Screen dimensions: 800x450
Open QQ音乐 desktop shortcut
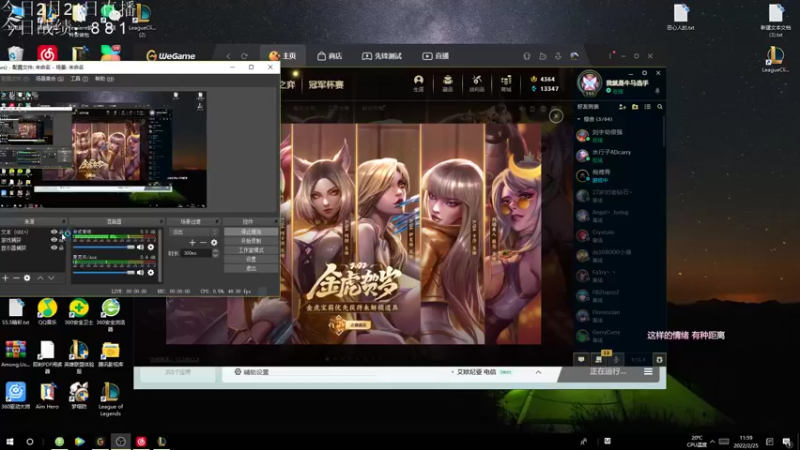pyautogui.click(x=47, y=312)
